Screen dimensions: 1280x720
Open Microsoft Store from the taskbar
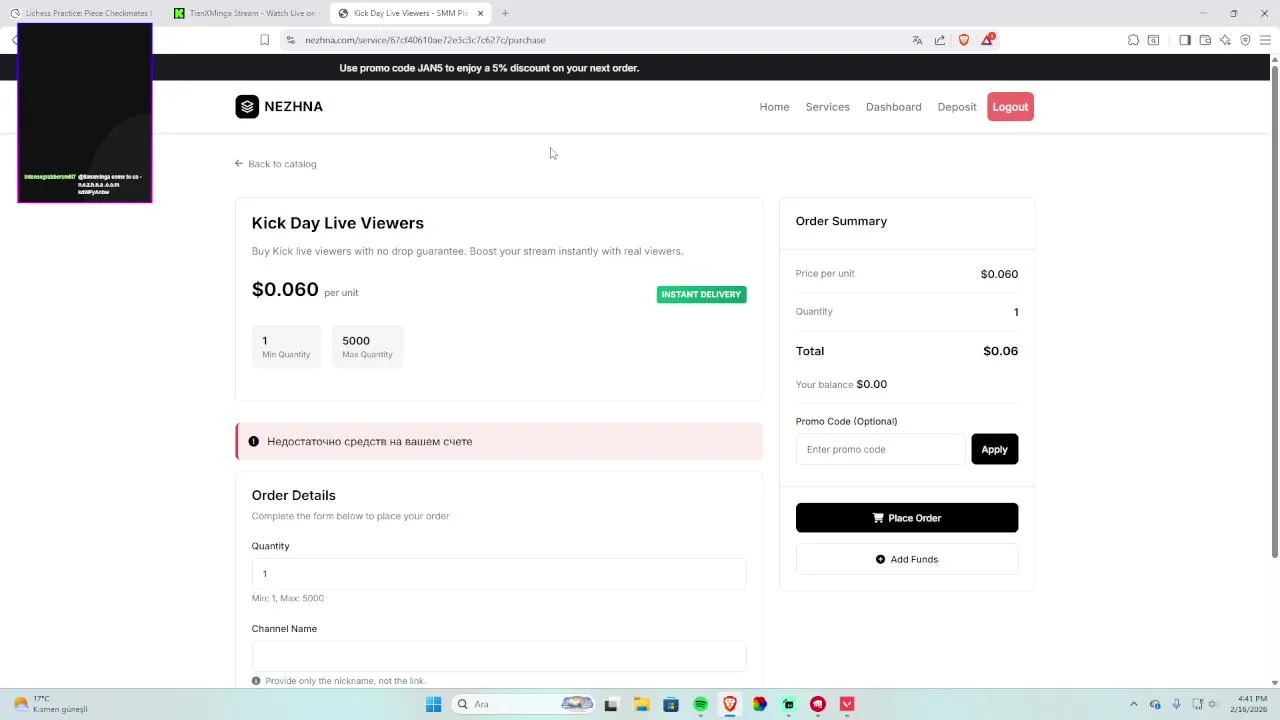671,704
